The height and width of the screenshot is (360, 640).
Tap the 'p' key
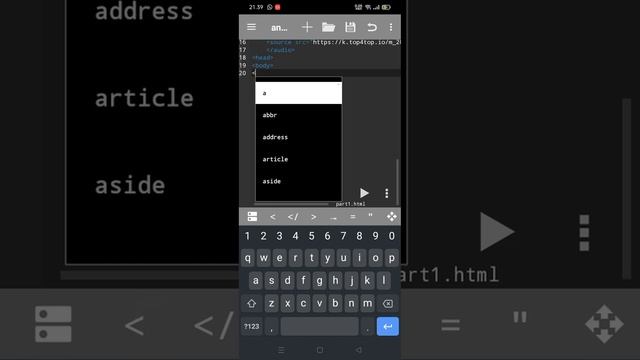tap(391, 258)
